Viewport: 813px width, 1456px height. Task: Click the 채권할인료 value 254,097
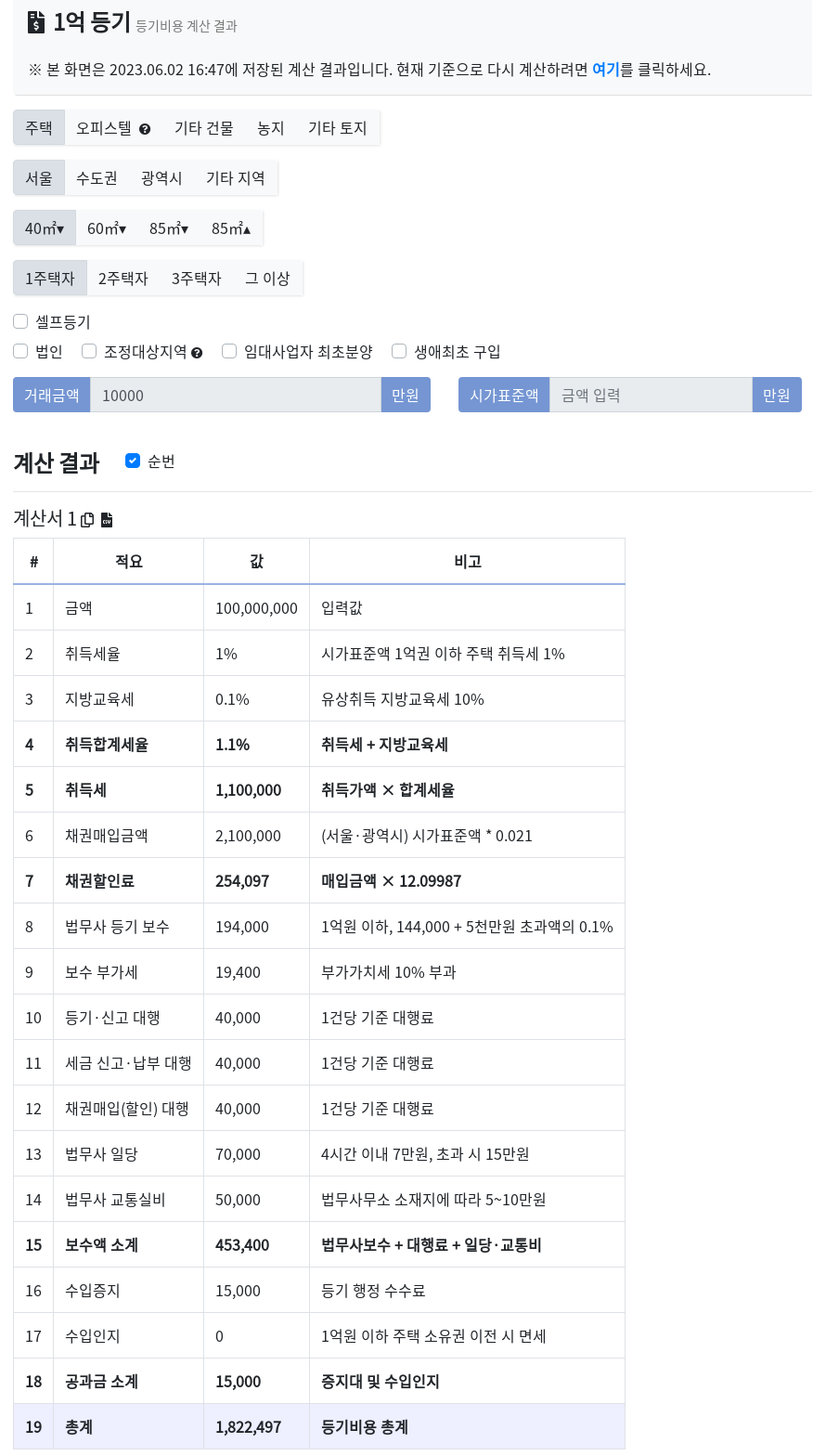[x=242, y=881]
